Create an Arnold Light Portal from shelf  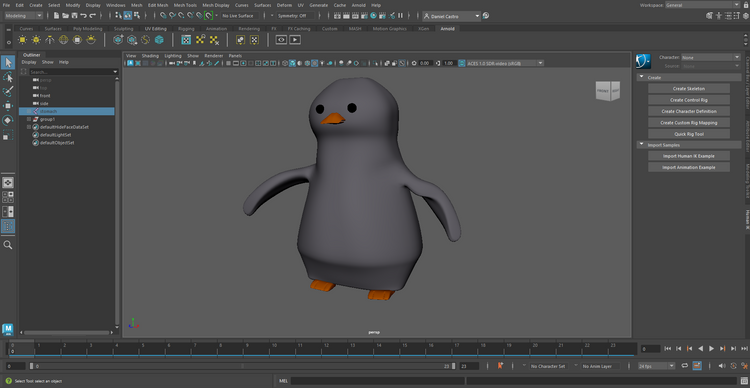coord(77,40)
